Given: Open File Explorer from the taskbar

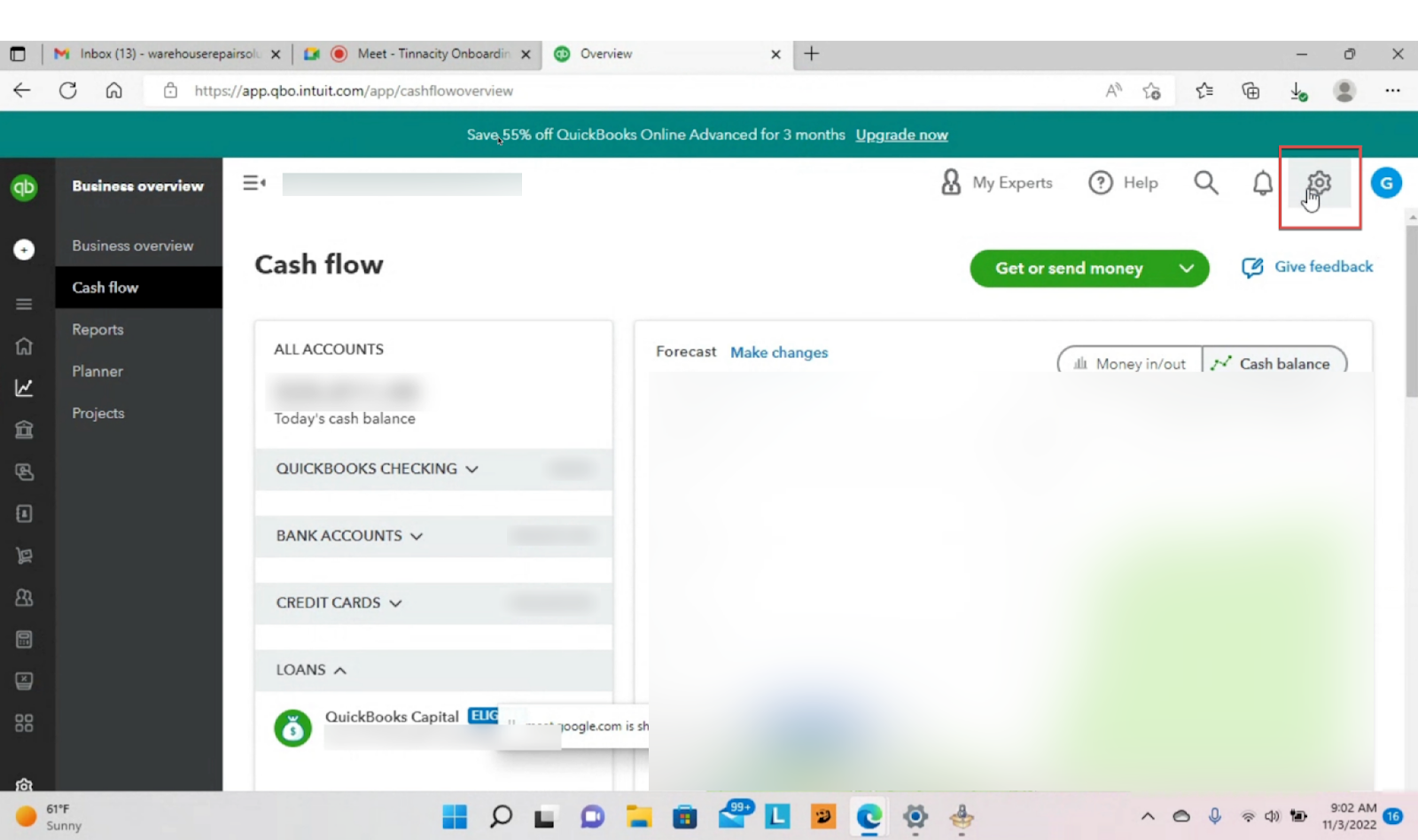Looking at the screenshot, I should pyautogui.click(x=638, y=816).
